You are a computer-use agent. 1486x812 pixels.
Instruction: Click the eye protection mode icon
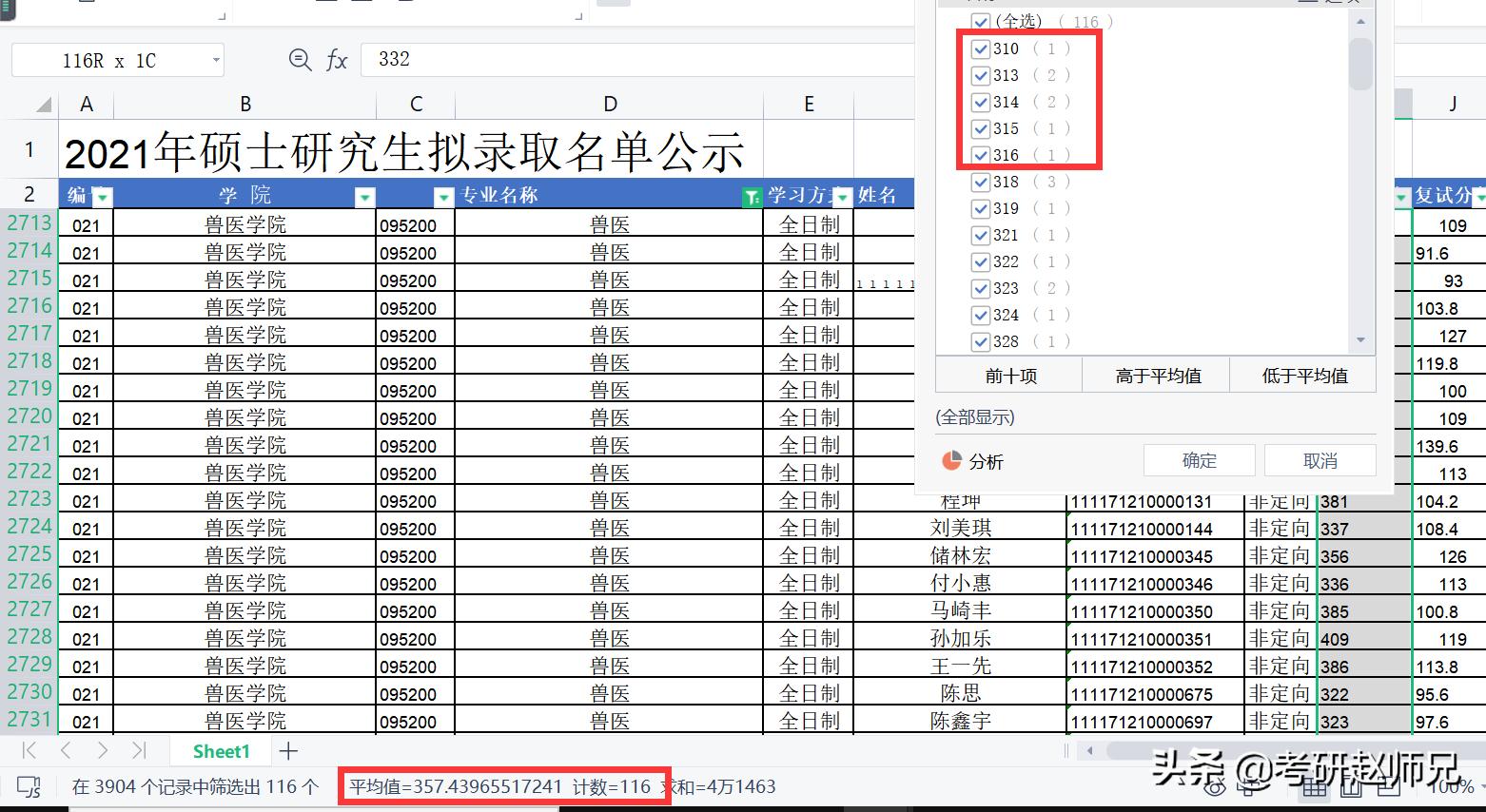tap(1215, 788)
